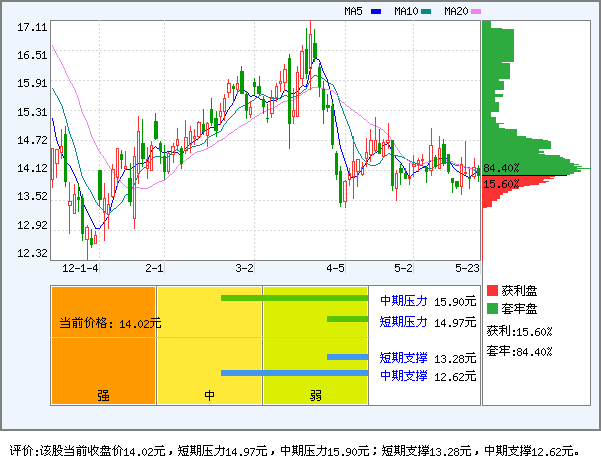Click the teal MA10 legend swatch
601x456 pixels.
(427, 12)
